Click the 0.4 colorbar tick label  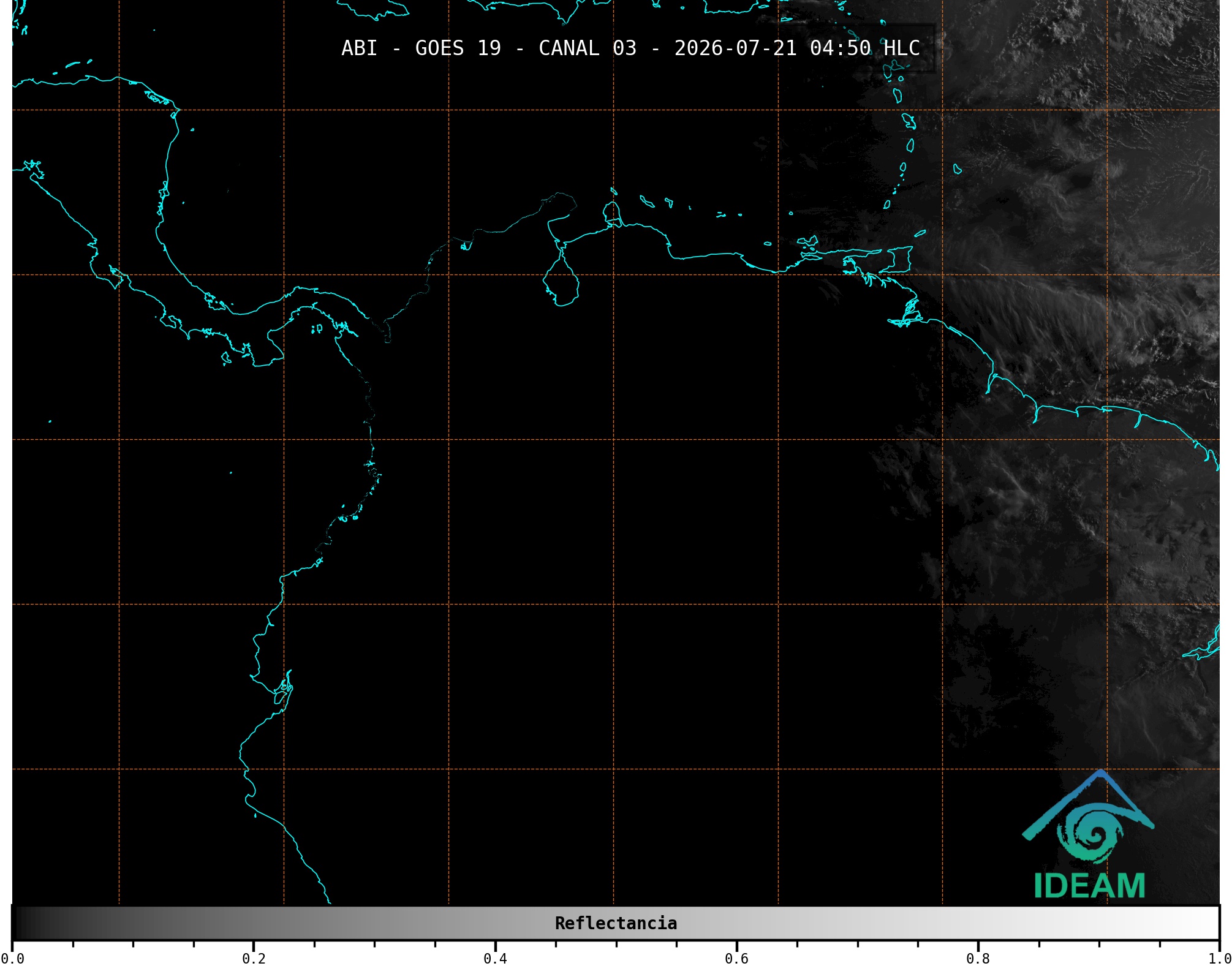coord(495,959)
